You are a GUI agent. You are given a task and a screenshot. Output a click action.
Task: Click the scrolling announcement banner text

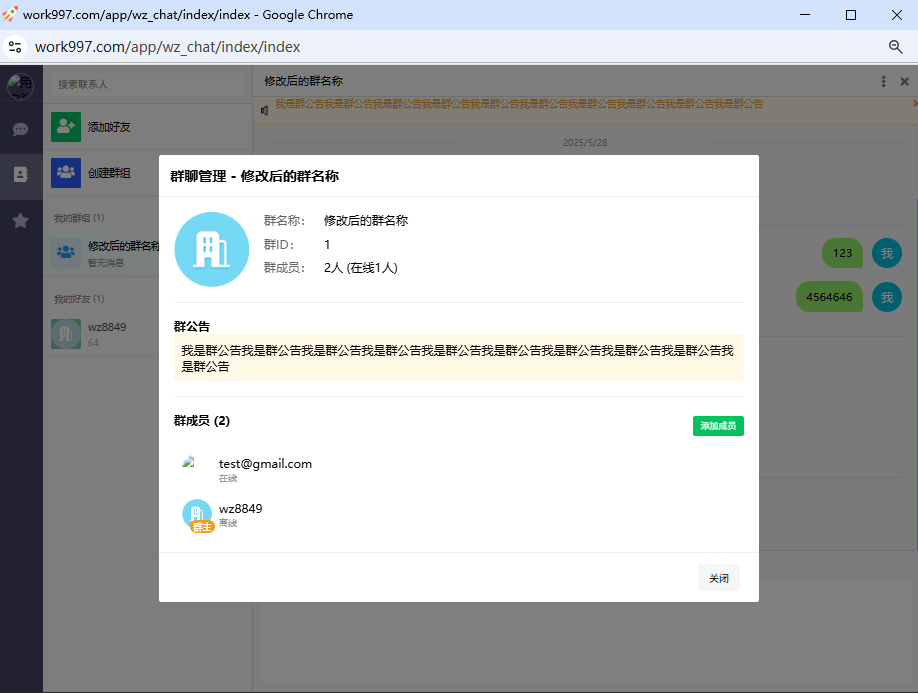[519, 104]
